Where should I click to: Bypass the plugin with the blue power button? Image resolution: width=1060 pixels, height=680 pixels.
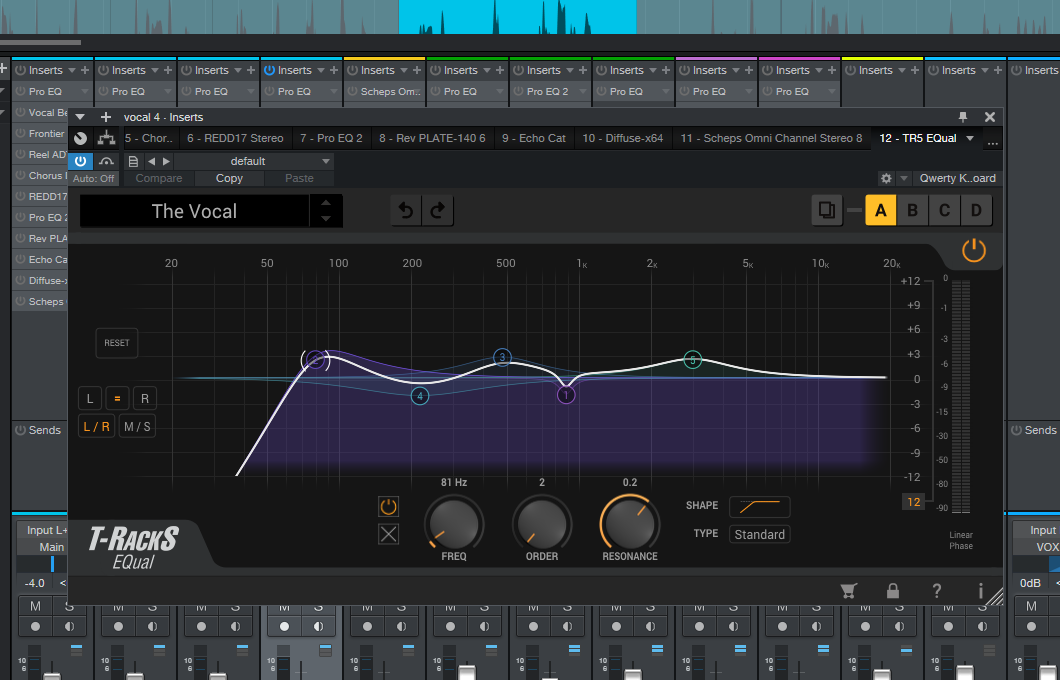[x=80, y=161]
